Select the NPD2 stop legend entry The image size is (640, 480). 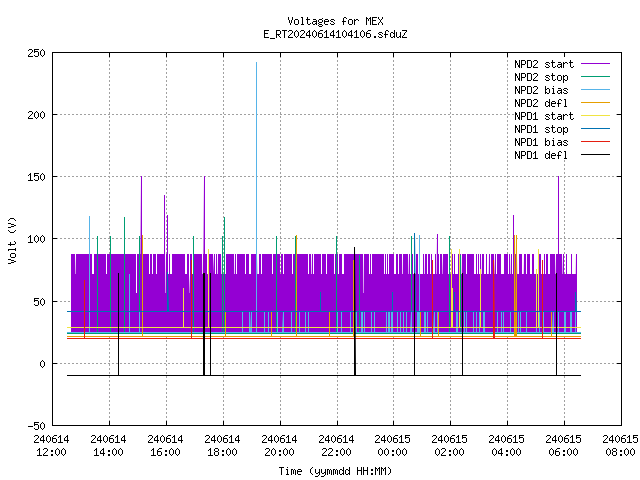[541, 77]
